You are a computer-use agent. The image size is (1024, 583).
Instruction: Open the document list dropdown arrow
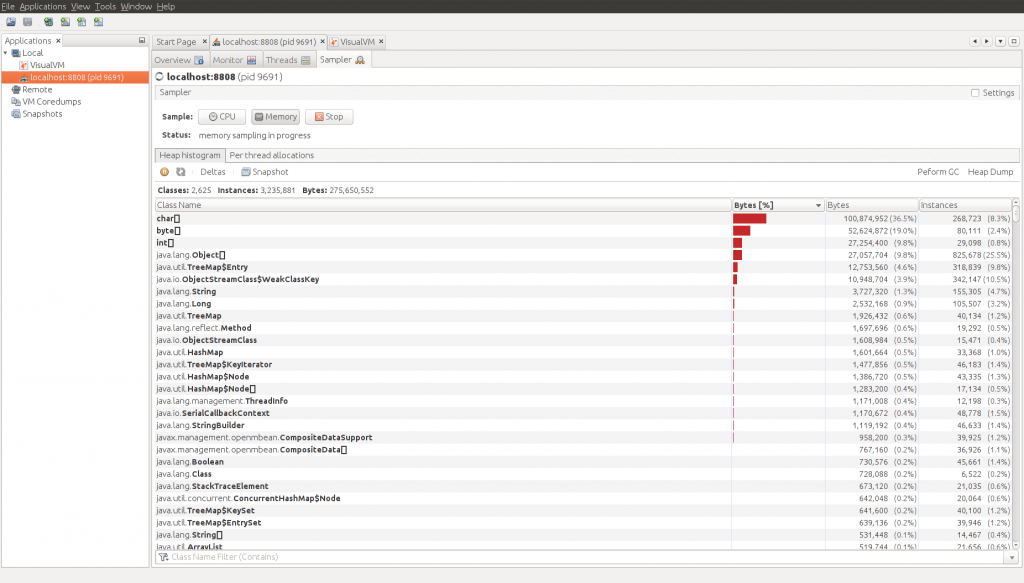[x=1000, y=41]
